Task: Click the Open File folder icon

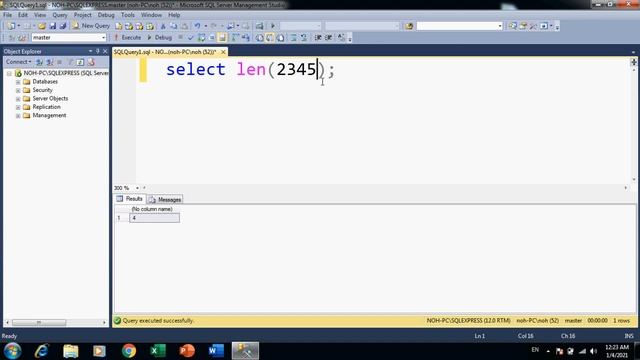Action: (x=42, y=26)
